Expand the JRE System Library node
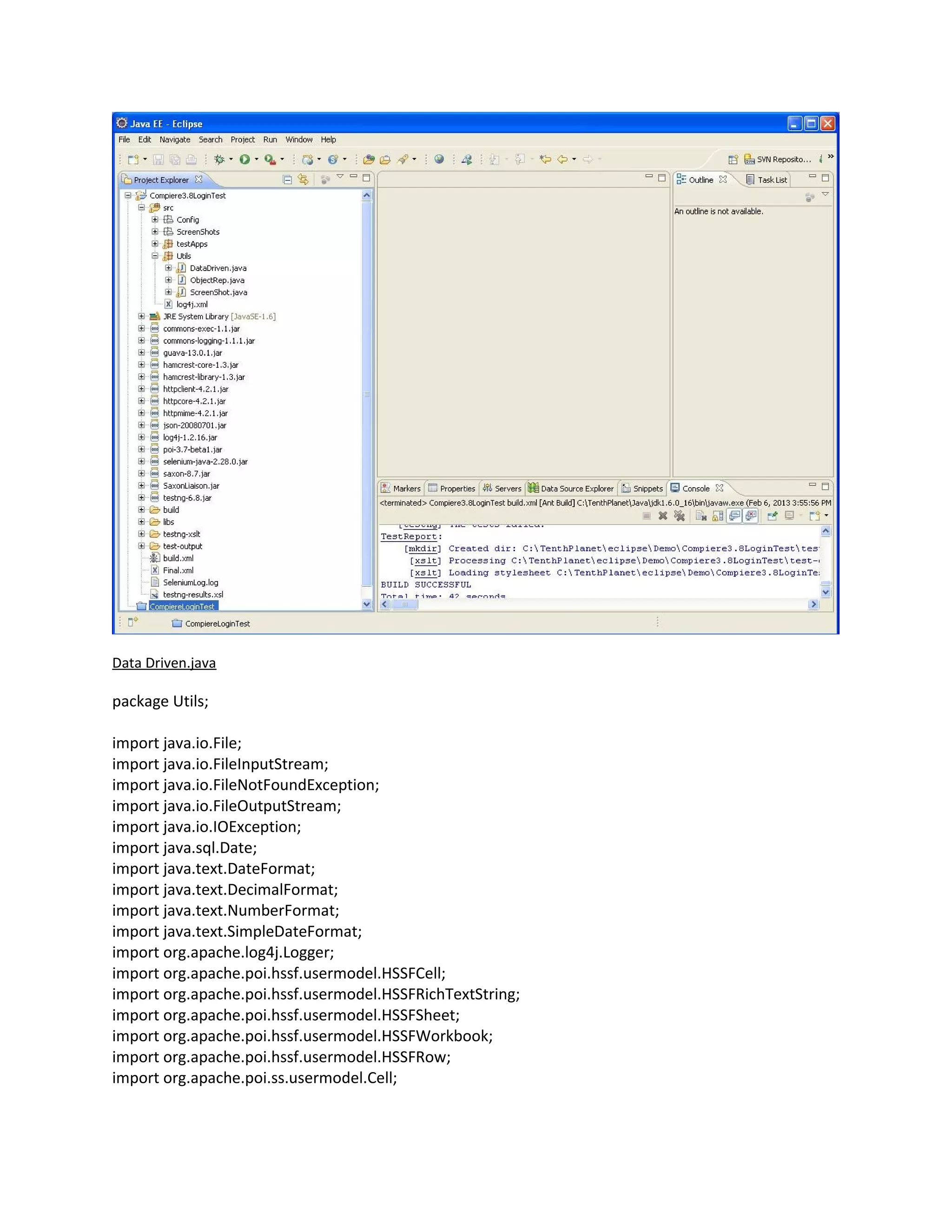This screenshot has height=1232, width=952. 142,317
